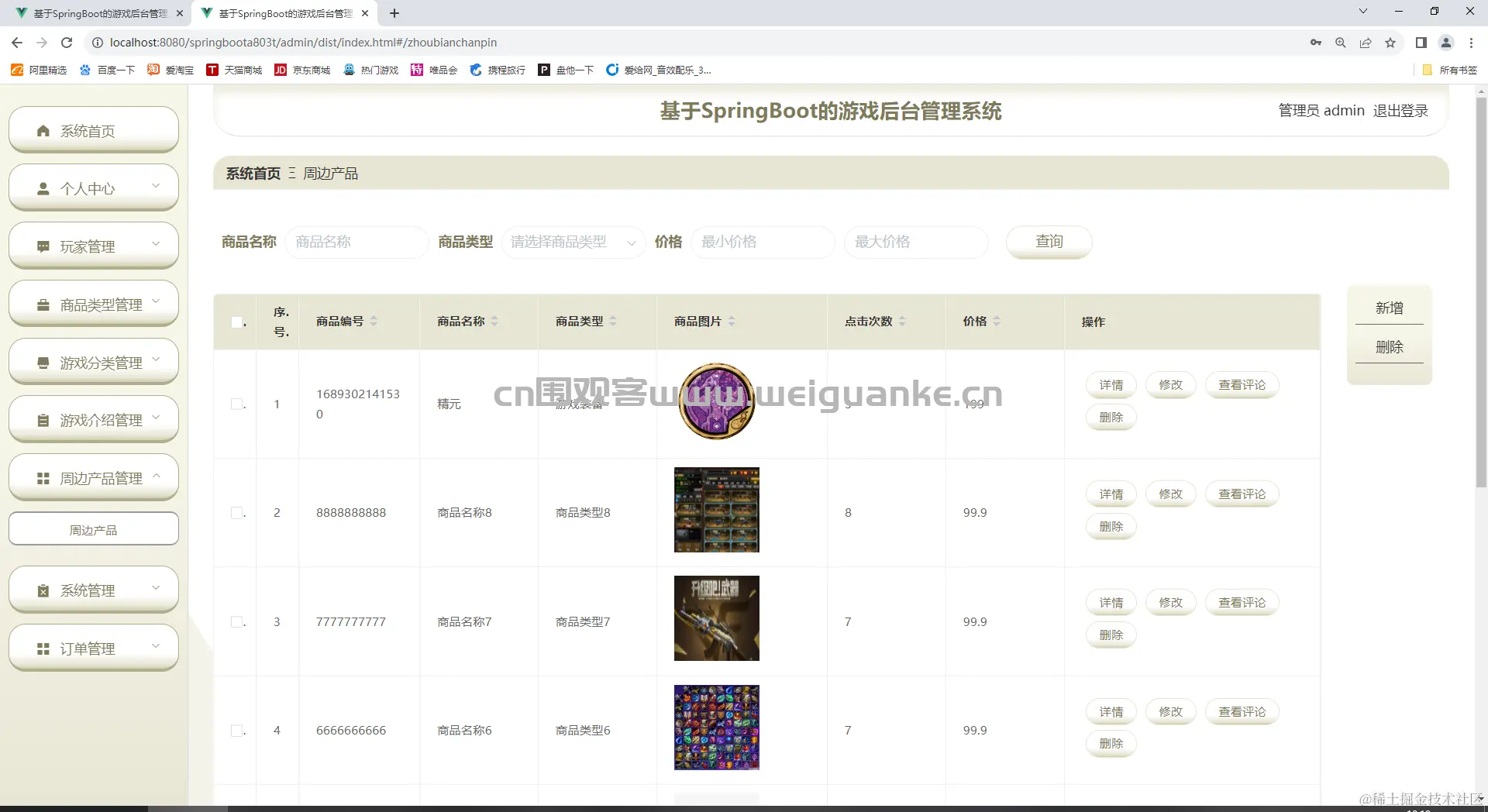Expand the 游戏介绍管理 chevron
1488x812 pixels.
156,417
